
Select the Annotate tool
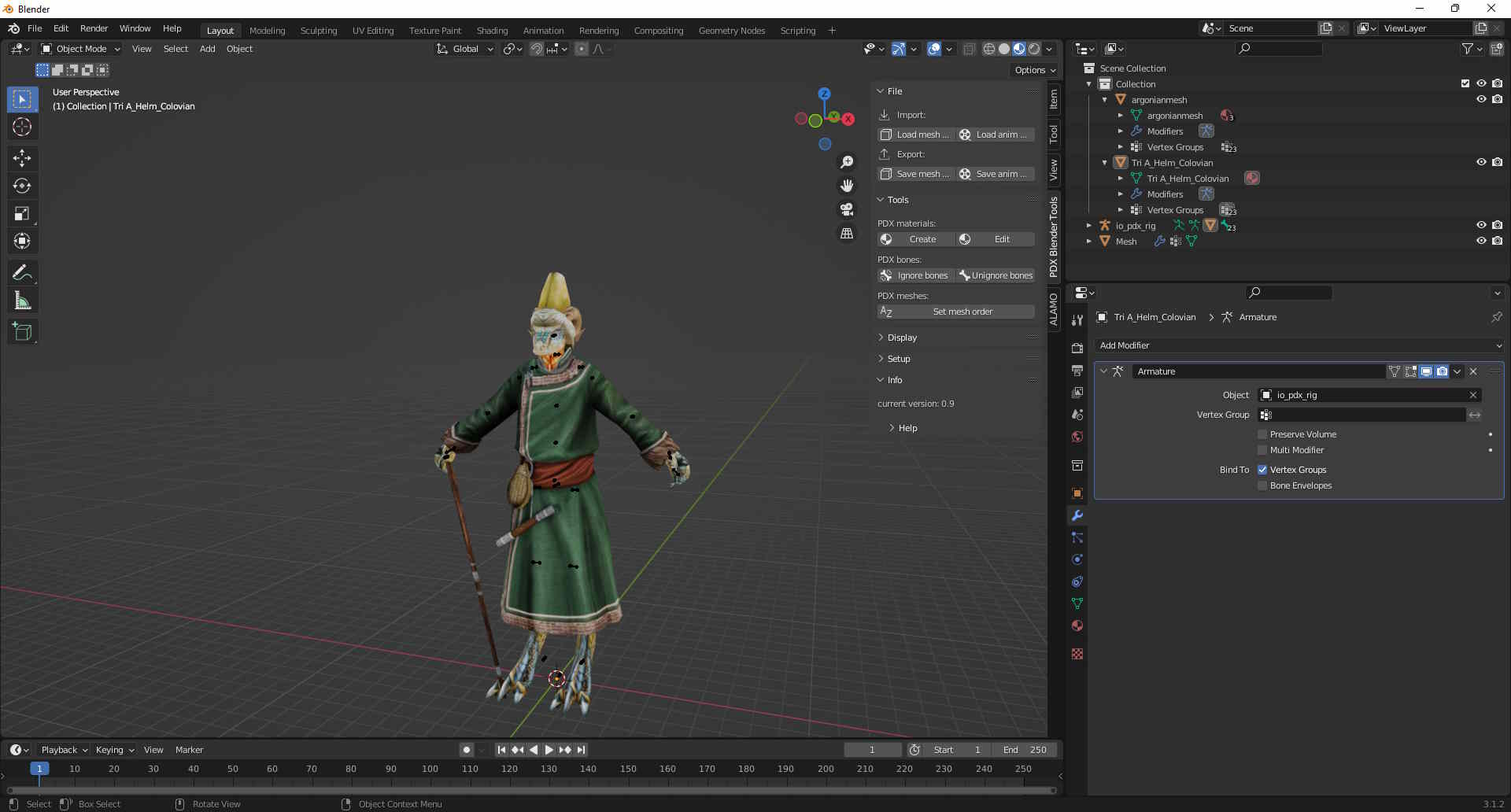[x=22, y=273]
